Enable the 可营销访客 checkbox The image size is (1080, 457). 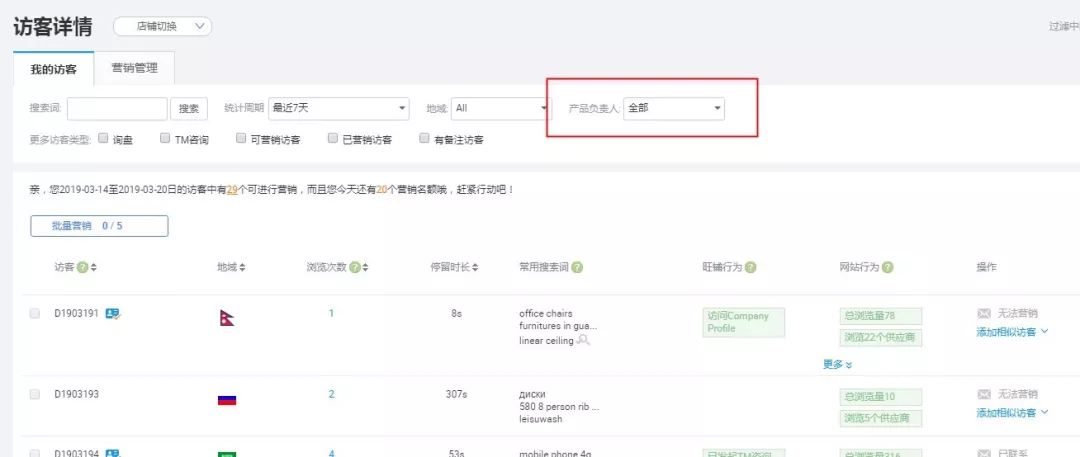click(x=240, y=138)
